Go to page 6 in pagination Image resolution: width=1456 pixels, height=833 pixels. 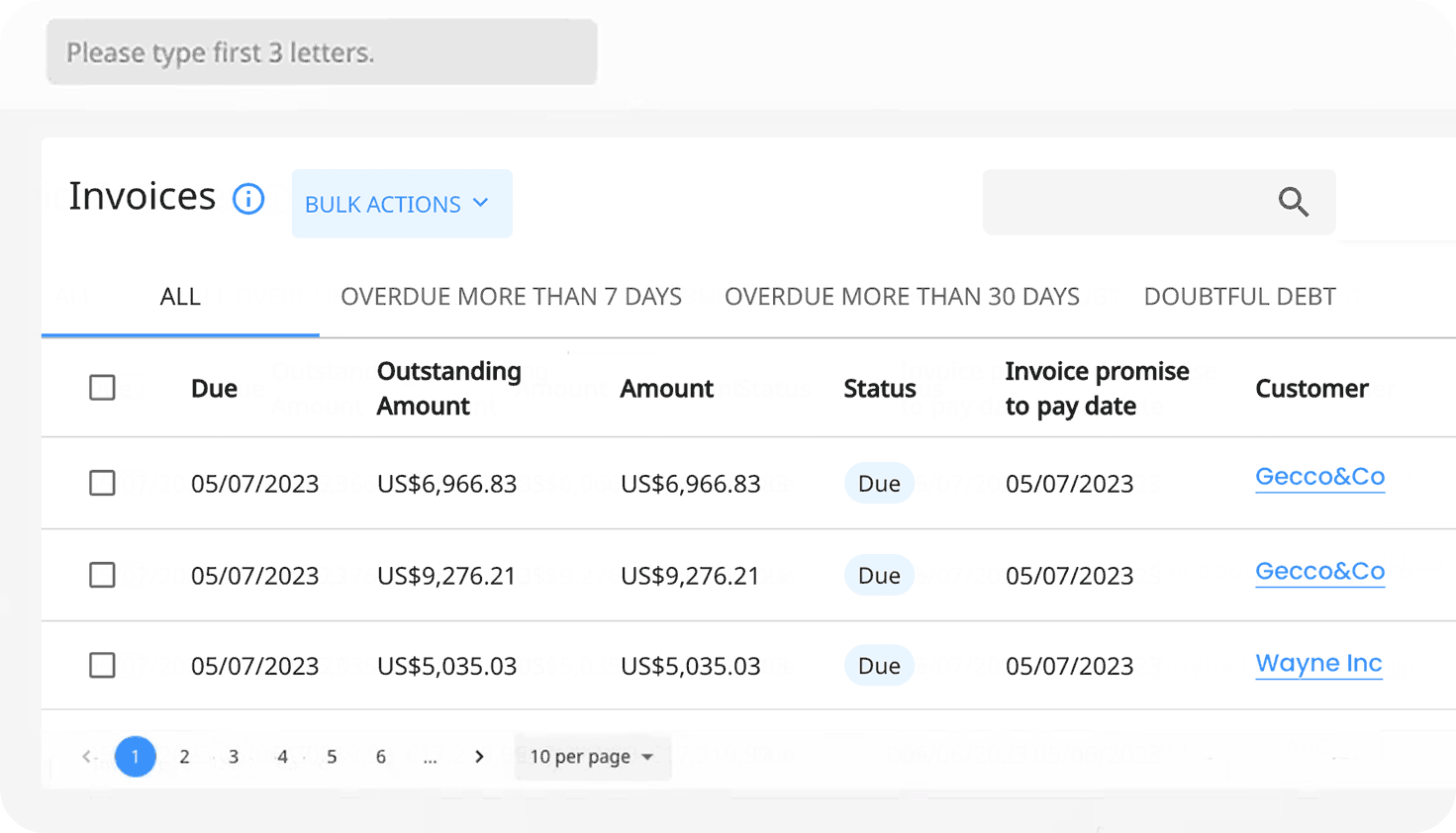[380, 757]
